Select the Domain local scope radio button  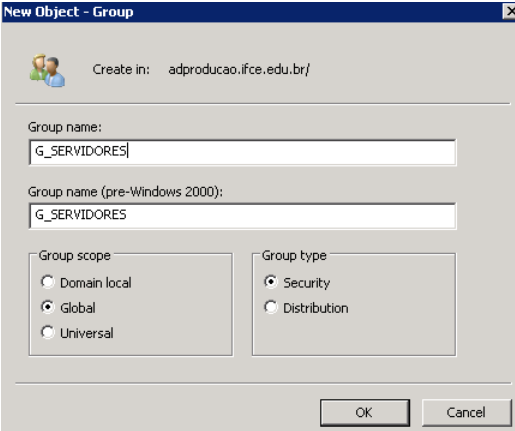click(x=48, y=282)
